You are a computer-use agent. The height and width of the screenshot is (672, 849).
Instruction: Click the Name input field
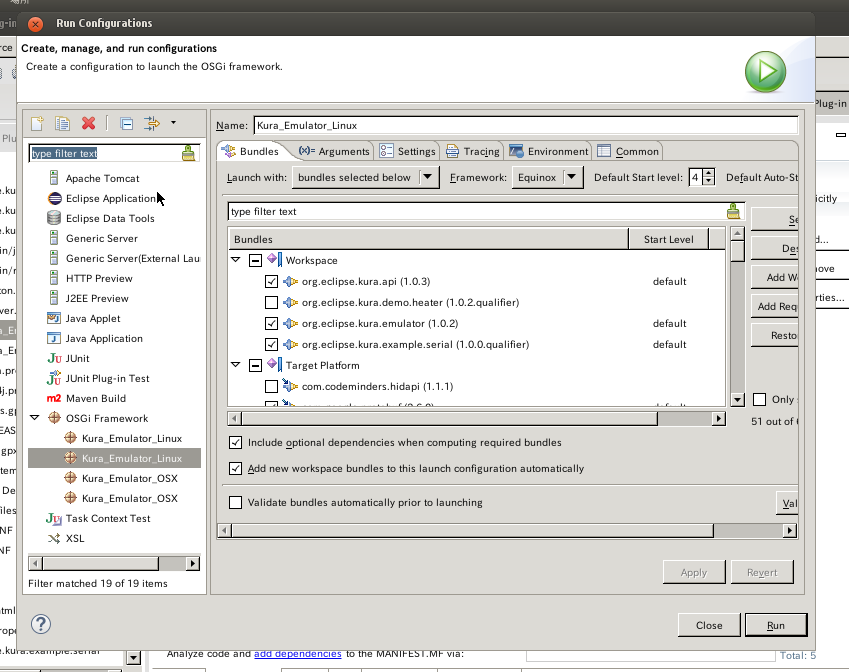tap(525, 125)
